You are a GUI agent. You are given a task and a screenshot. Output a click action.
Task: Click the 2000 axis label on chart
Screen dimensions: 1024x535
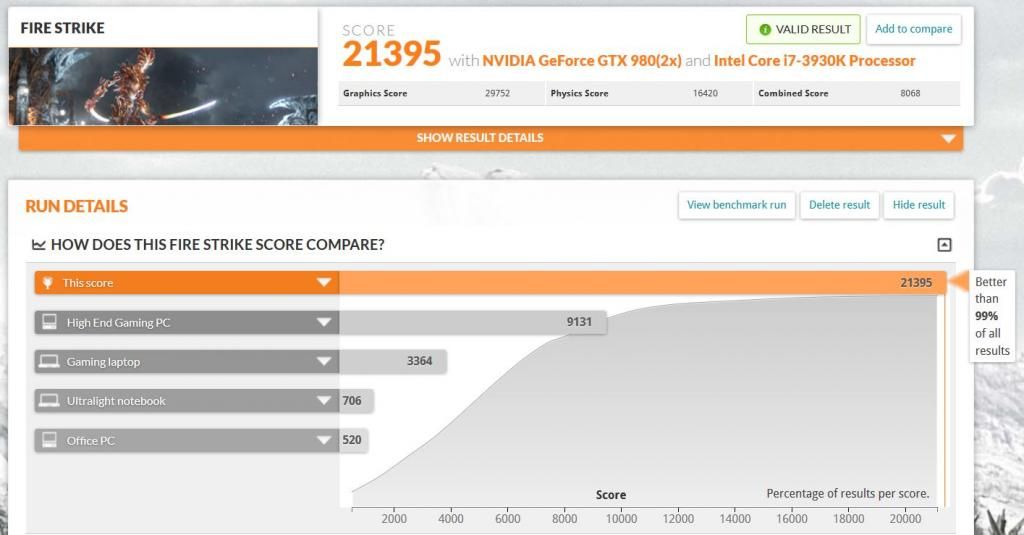[394, 519]
